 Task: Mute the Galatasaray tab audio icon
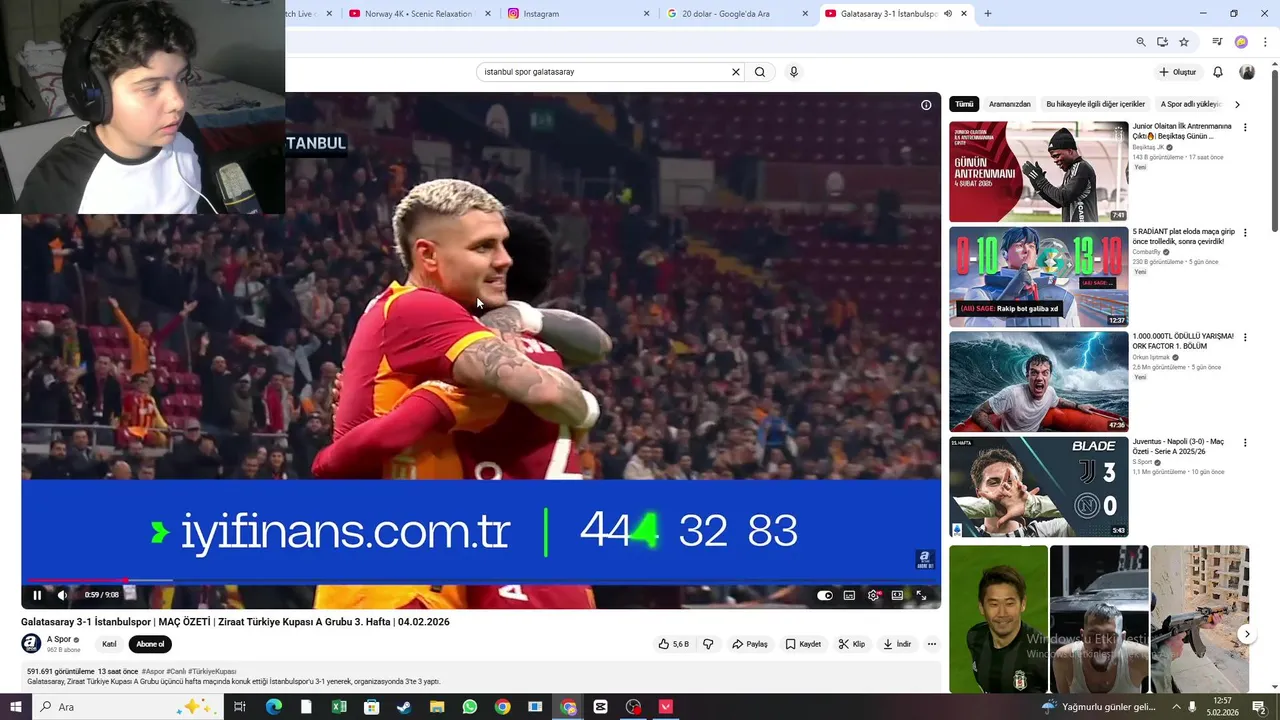click(x=948, y=14)
